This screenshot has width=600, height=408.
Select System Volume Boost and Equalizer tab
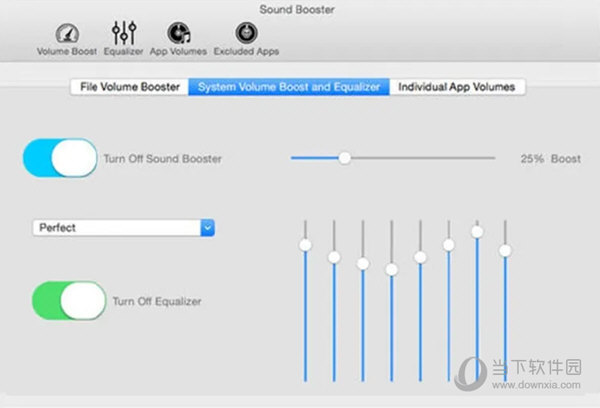click(x=289, y=87)
